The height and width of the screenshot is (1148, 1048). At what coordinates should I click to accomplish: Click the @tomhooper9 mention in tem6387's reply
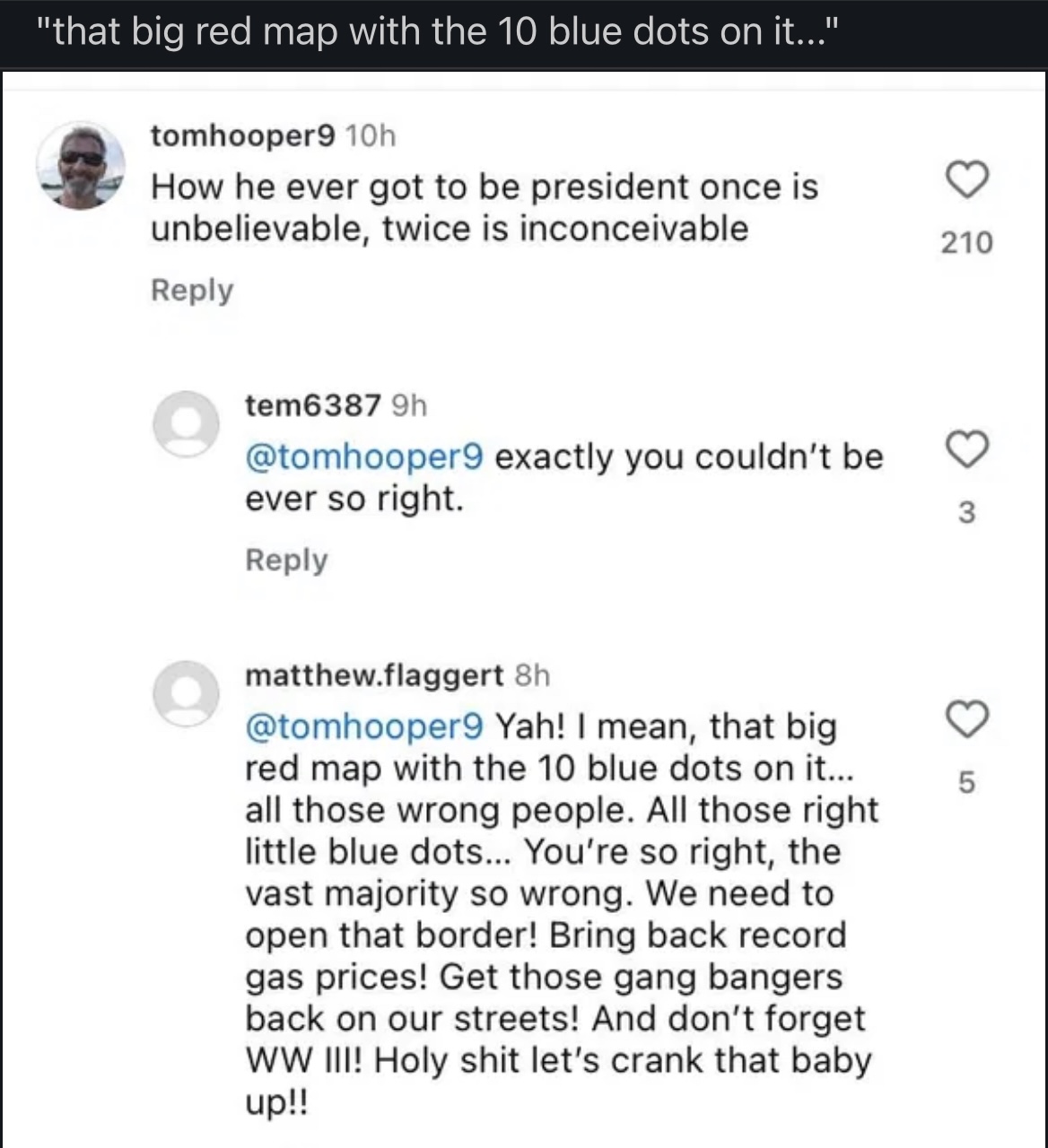(x=364, y=457)
